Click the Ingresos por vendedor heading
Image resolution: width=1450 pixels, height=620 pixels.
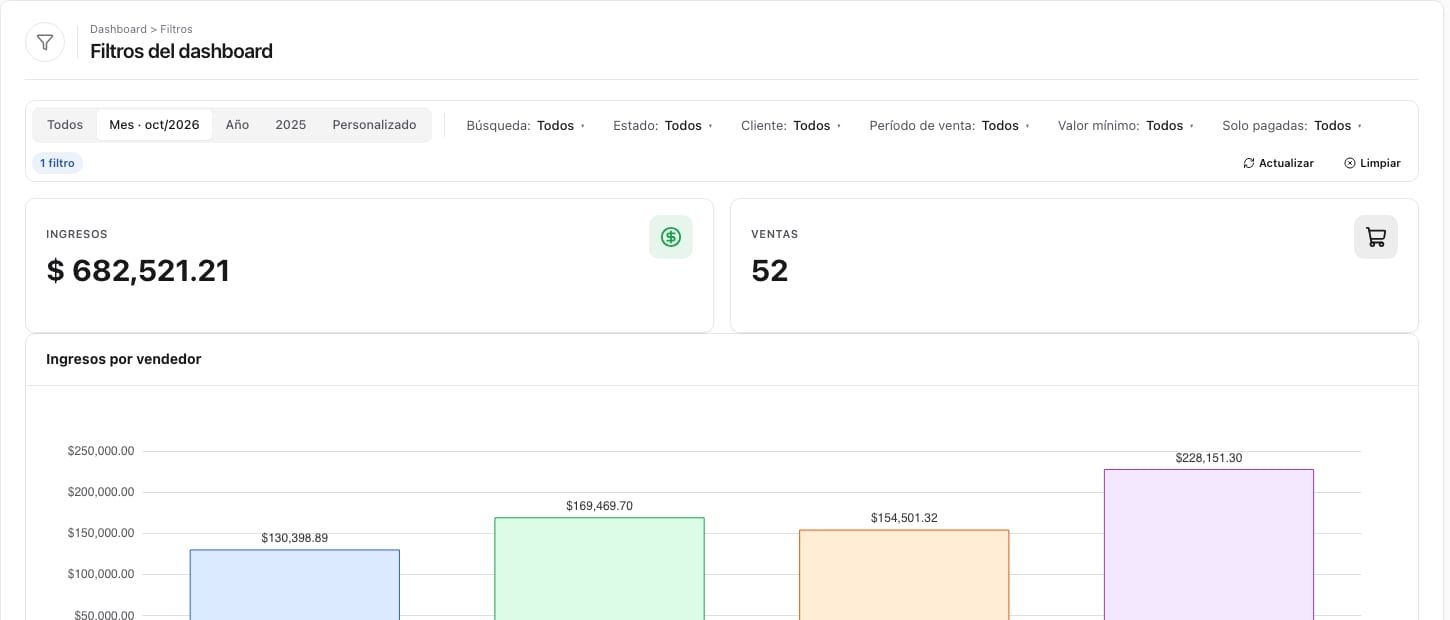[x=124, y=359]
